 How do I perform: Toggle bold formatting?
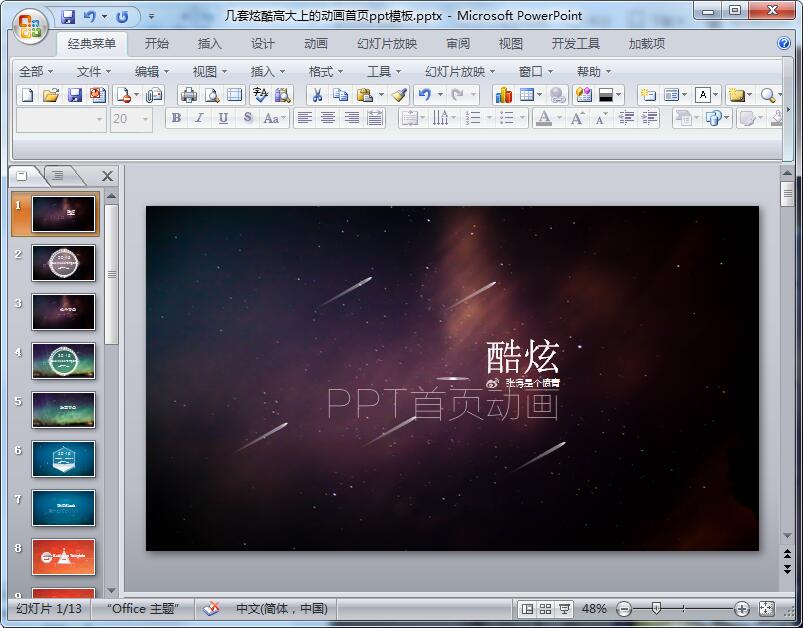point(176,118)
